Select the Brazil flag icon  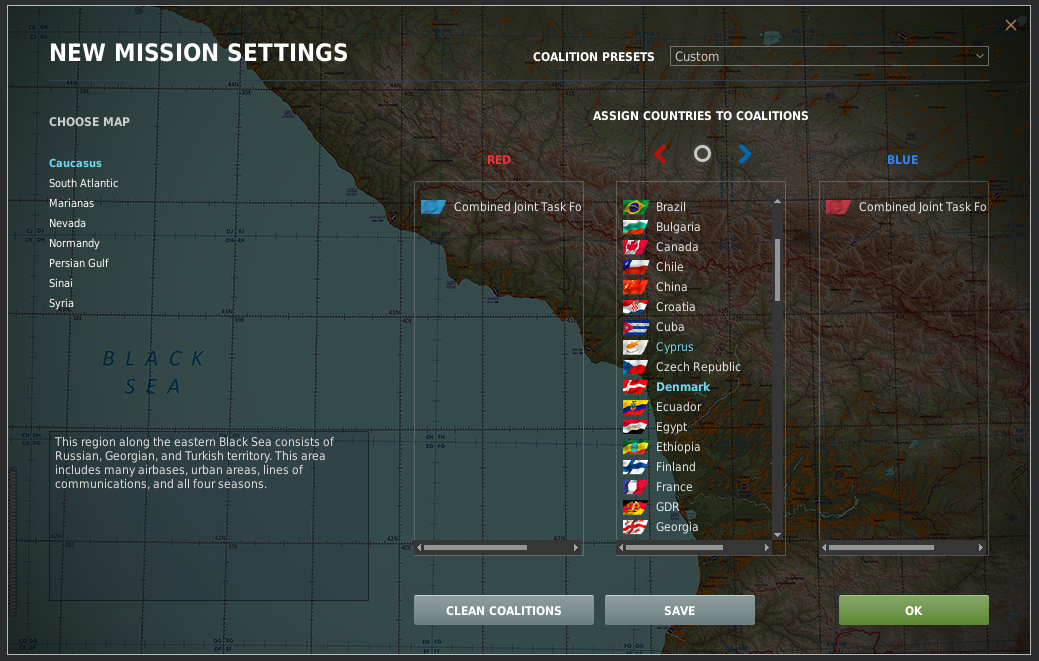point(635,207)
